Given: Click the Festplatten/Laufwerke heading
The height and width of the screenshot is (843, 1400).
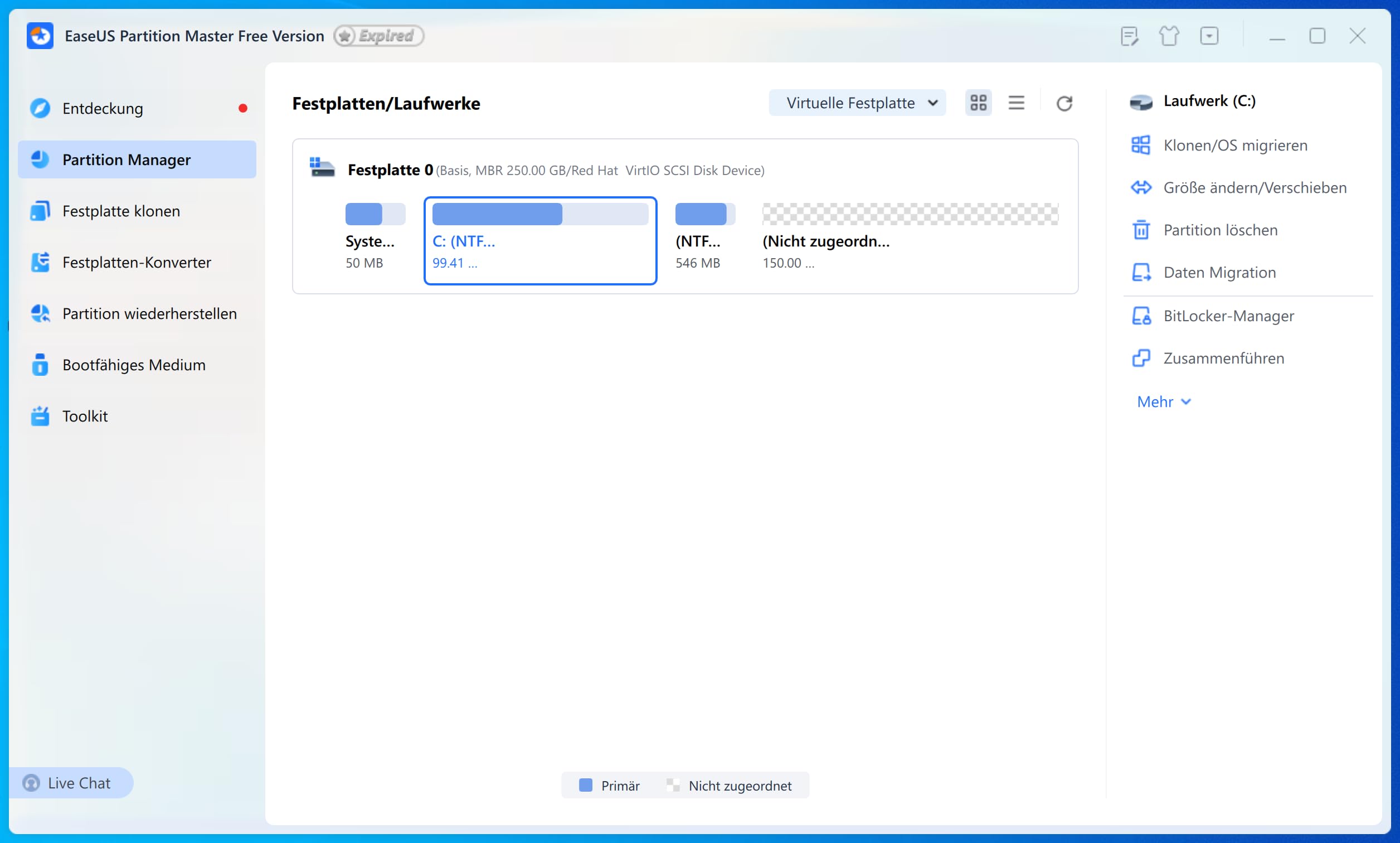Looking at the screenshot, I should coord(386,103).
